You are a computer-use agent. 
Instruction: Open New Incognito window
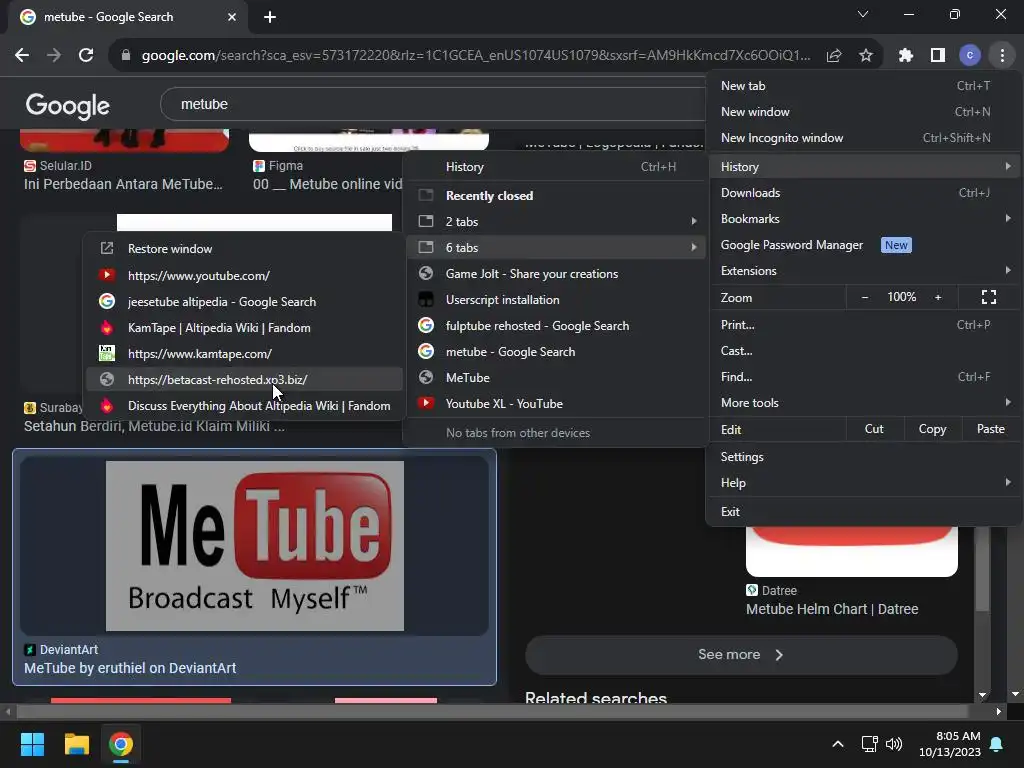tap(864, 138)
